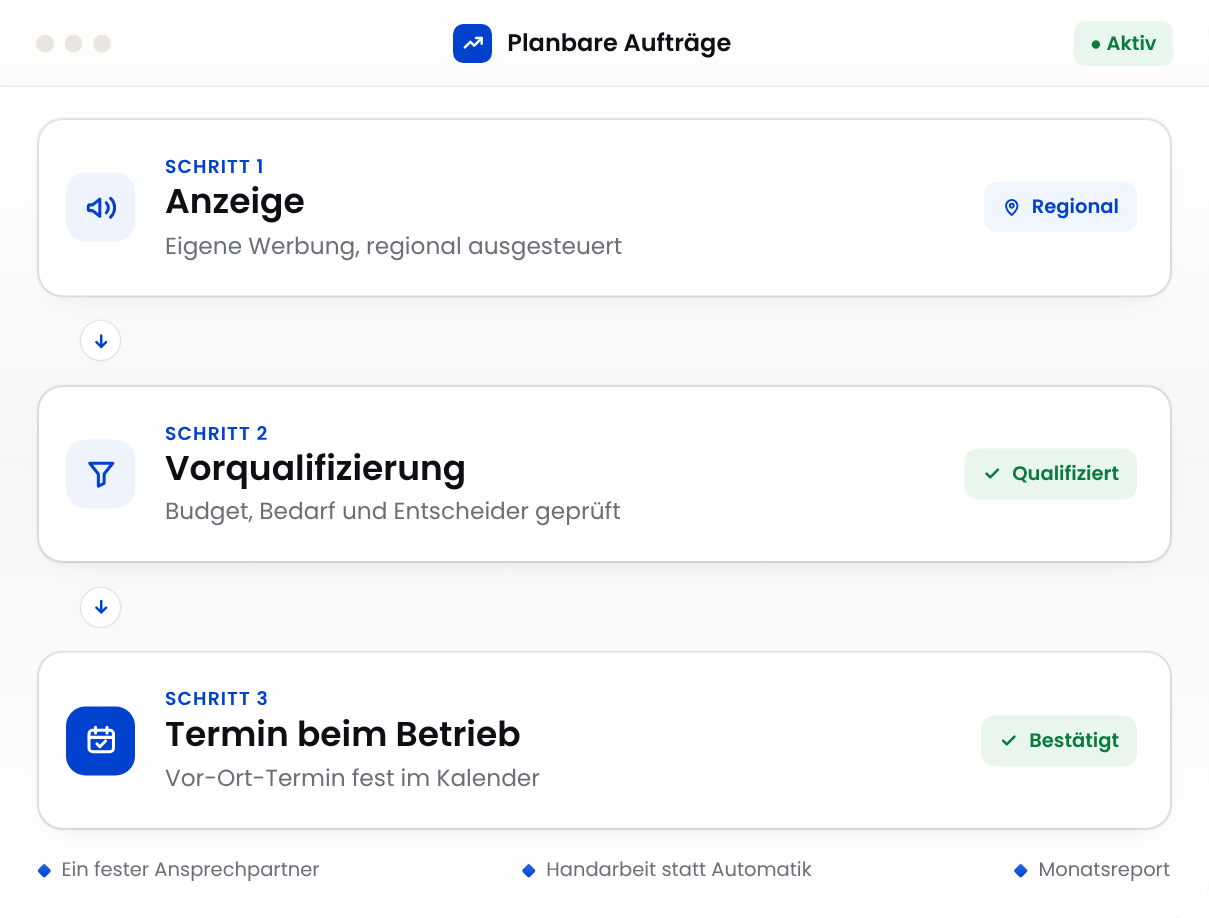
Task: Click the green Aktiv status badge
Action: pyautogui.click(x=1123, y=44)
